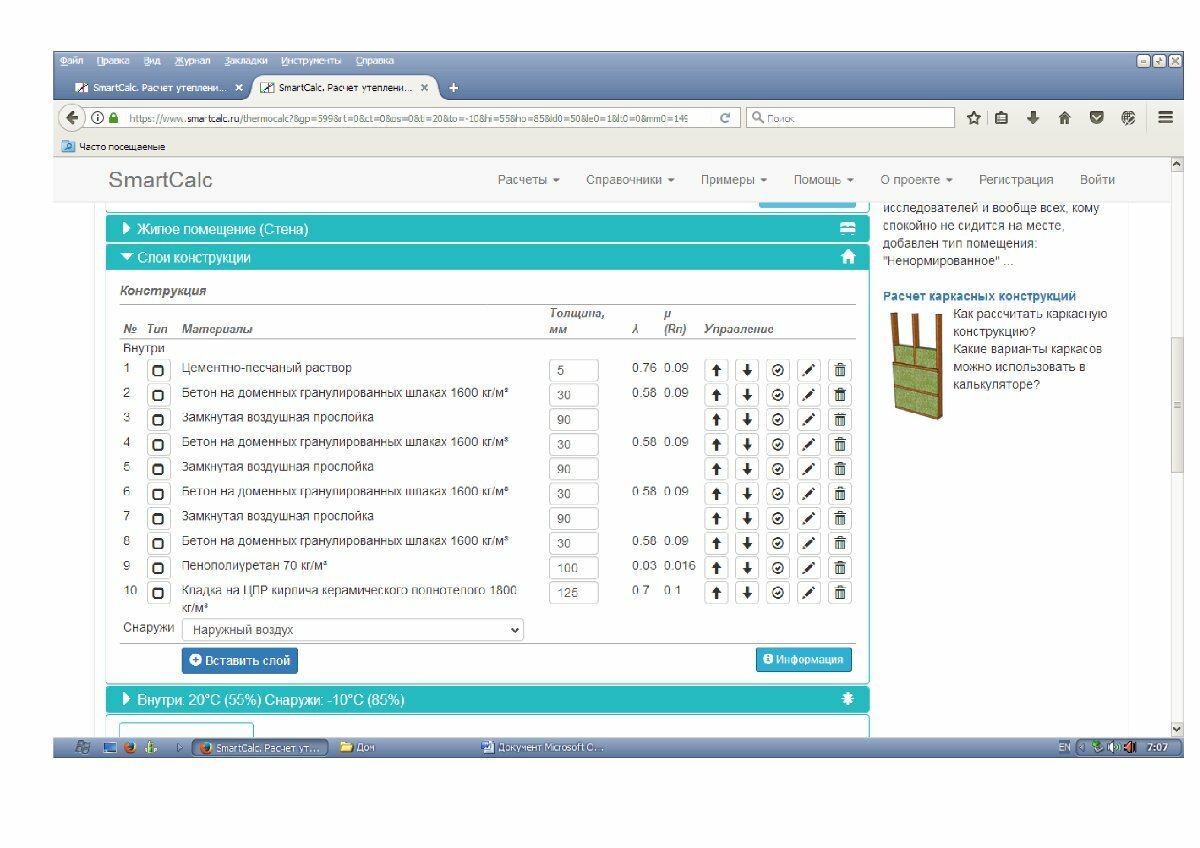Move layer 6 up with arrow icon
1200x848 pixels.
click(x=716, y=494)
